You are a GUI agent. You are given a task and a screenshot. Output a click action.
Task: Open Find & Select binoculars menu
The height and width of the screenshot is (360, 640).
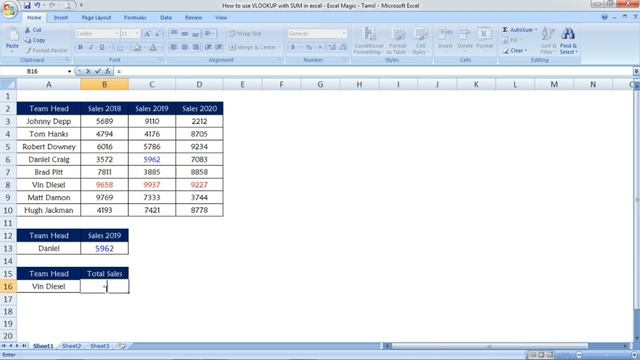568,40
